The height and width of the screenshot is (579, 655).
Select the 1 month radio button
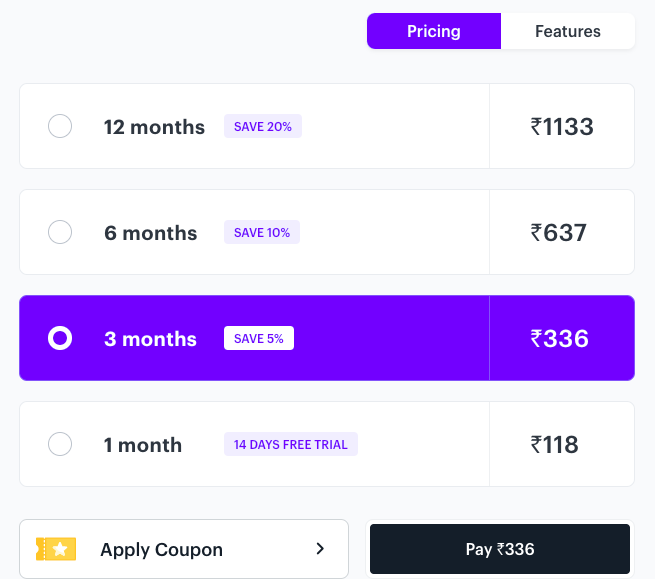(60, 444)
